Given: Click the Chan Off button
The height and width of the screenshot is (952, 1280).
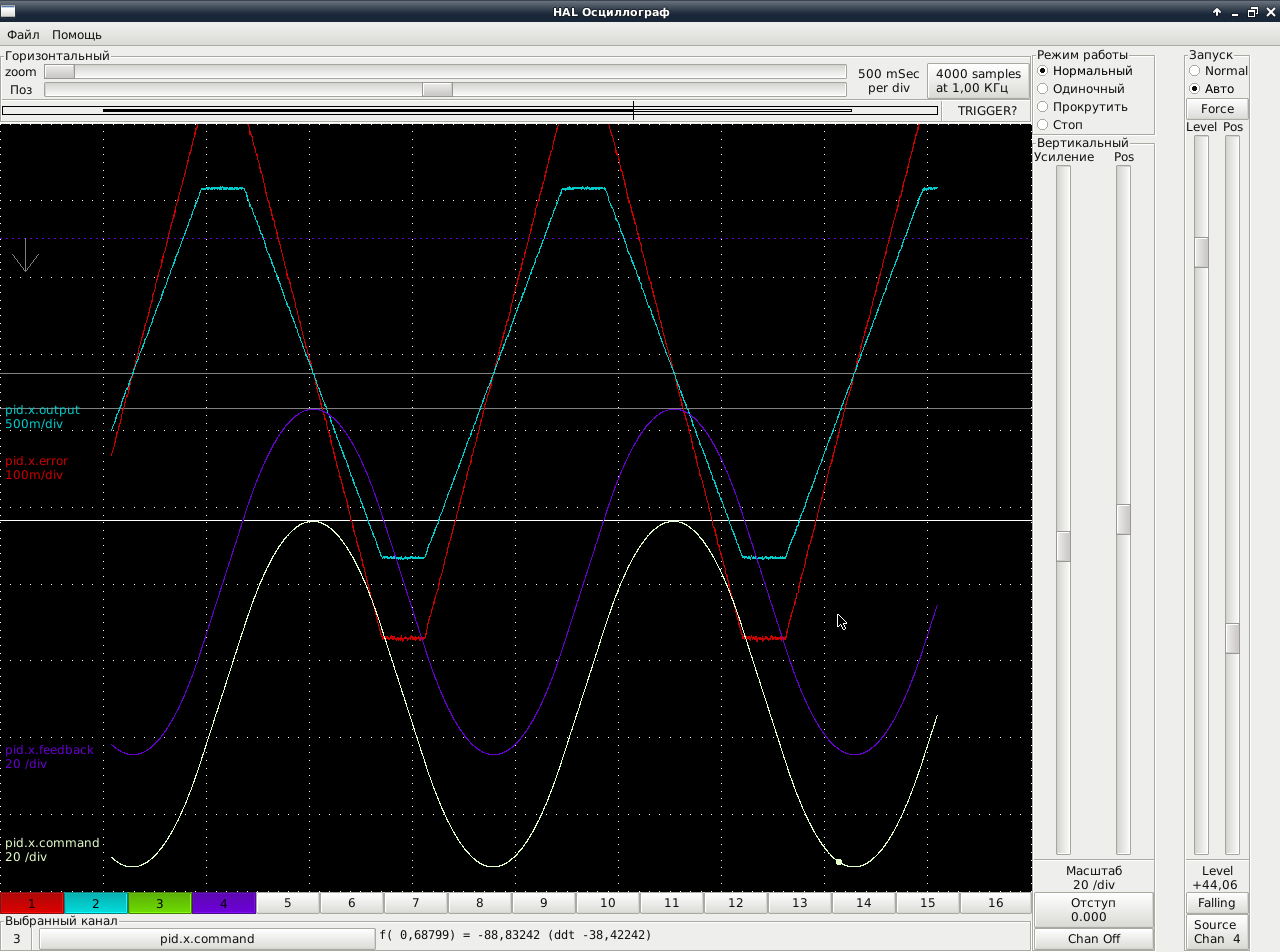Looking at the screenshot, I should (1093, 939).
